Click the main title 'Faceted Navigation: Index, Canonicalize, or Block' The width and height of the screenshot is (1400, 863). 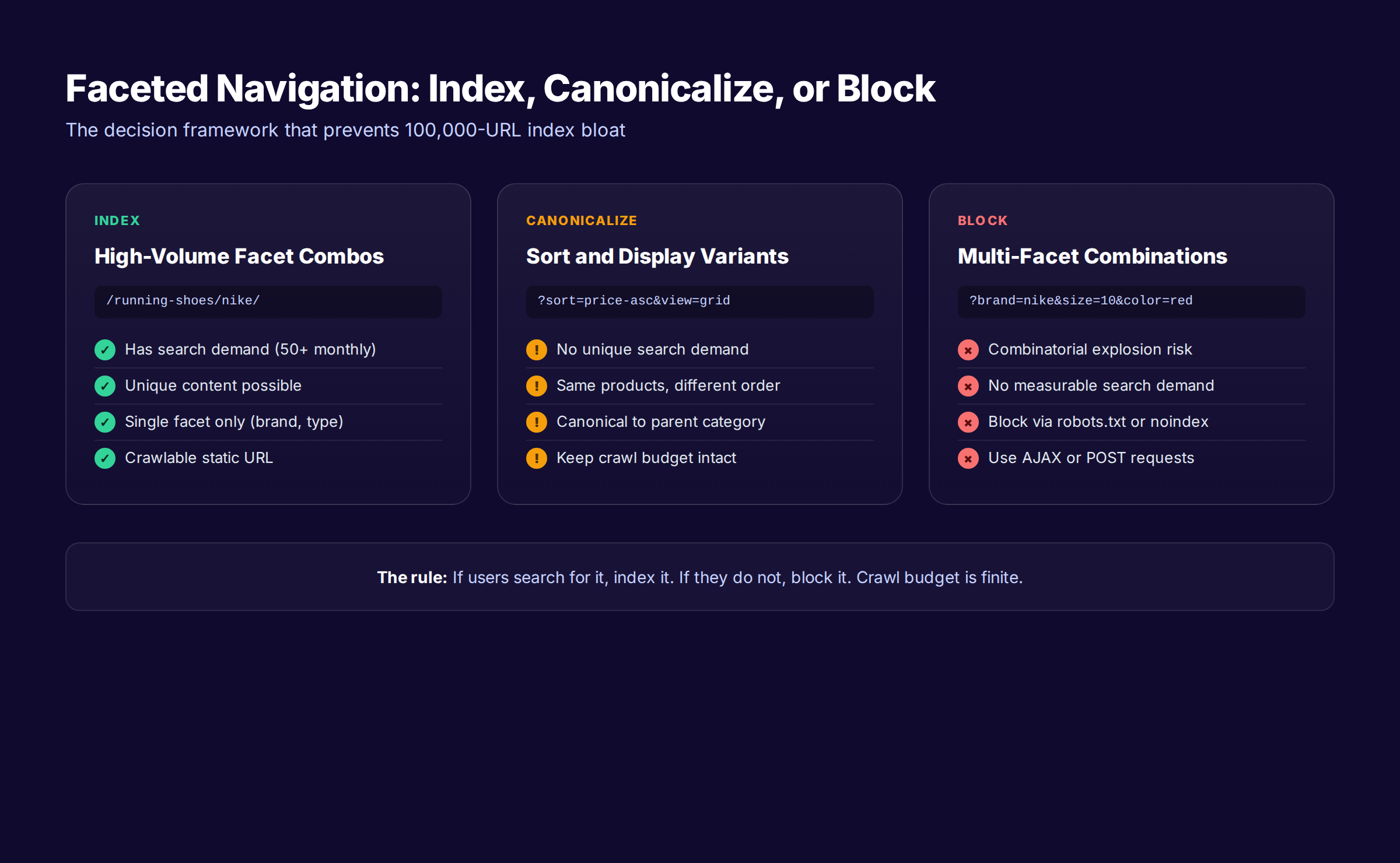click(501, 89)
